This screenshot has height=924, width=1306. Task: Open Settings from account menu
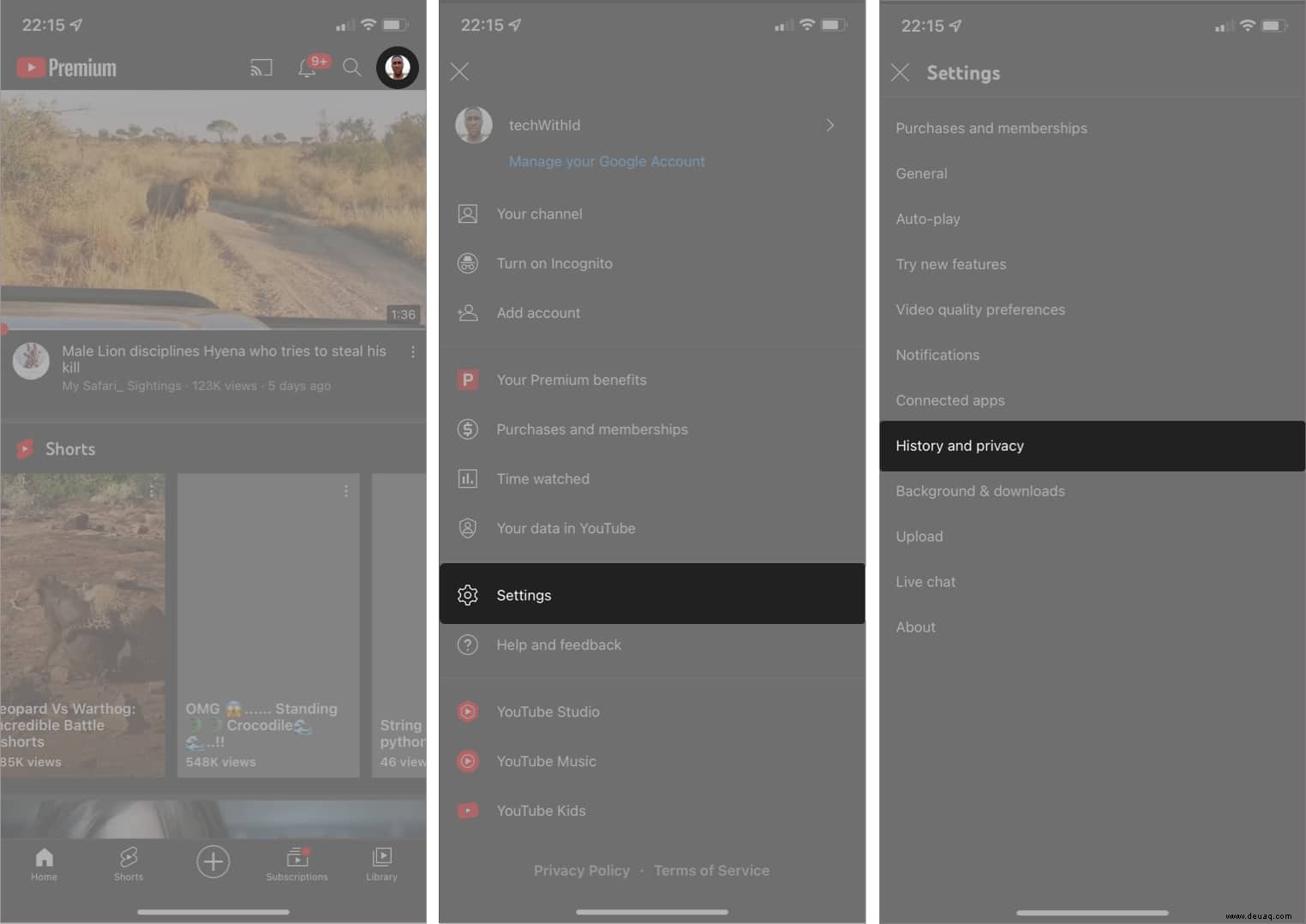click(652, 594)
